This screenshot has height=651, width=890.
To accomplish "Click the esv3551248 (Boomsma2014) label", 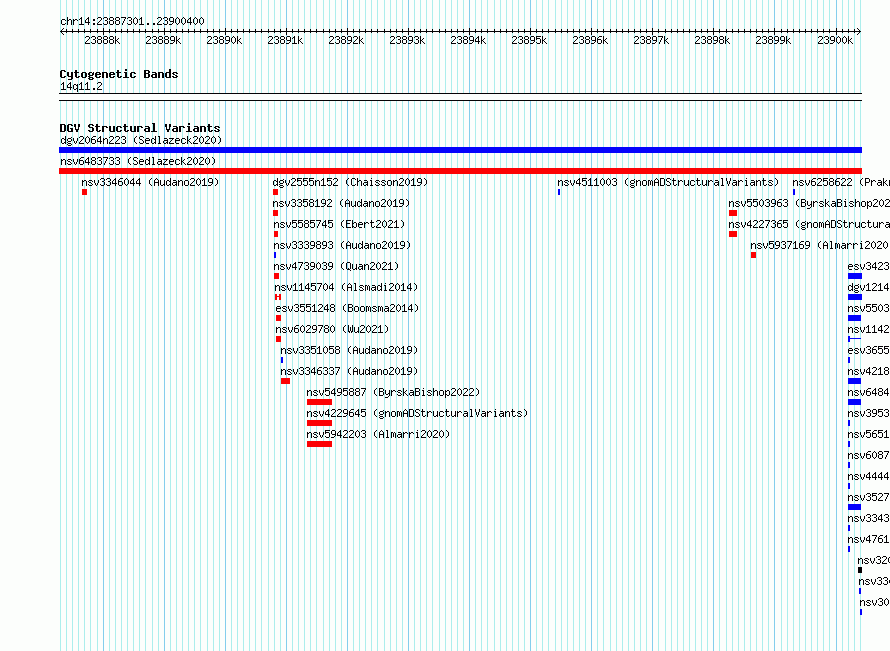I will pos(347,308).
